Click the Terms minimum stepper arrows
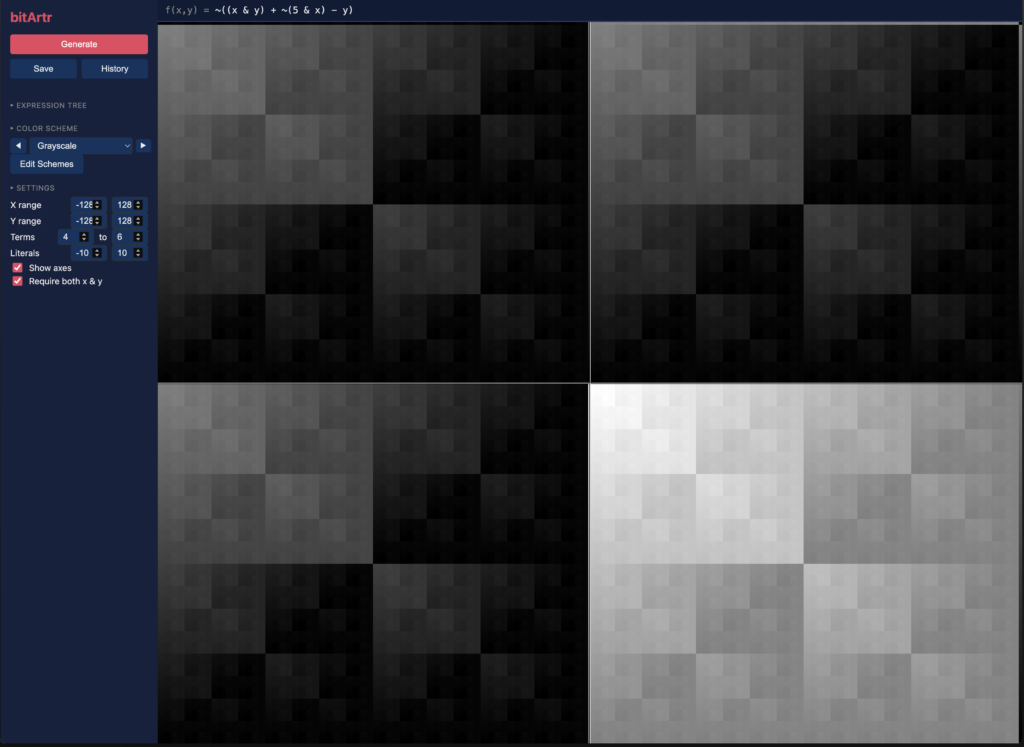Viewport: 1024px width, 747px height. tap(84, 237)
